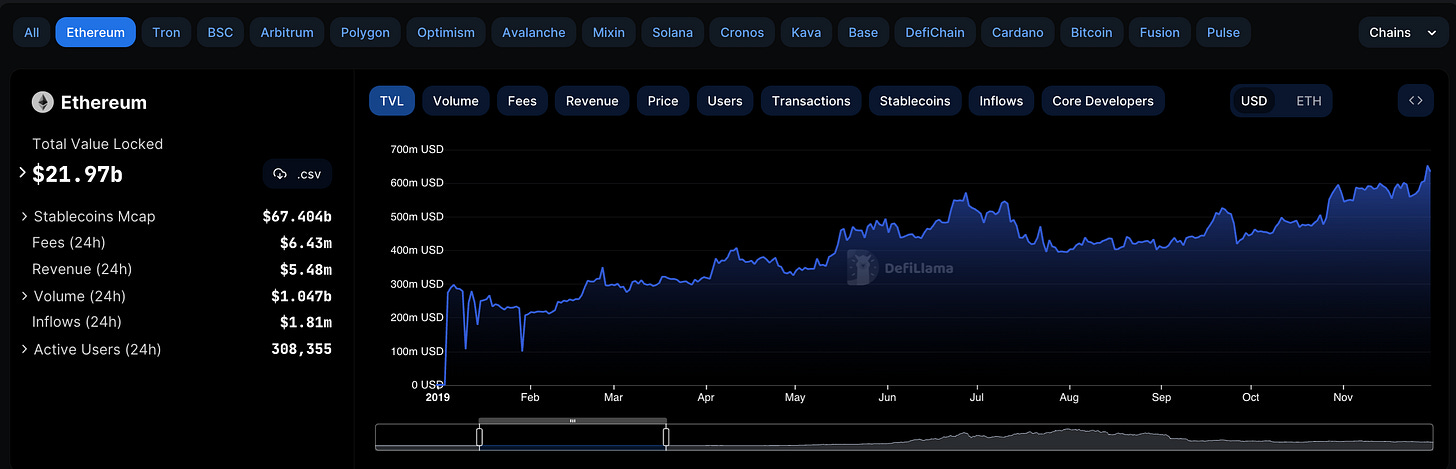Expand the Total Value Locked breakdown
Viewport: 1456px width, 469px height.
tap(23, 174)
